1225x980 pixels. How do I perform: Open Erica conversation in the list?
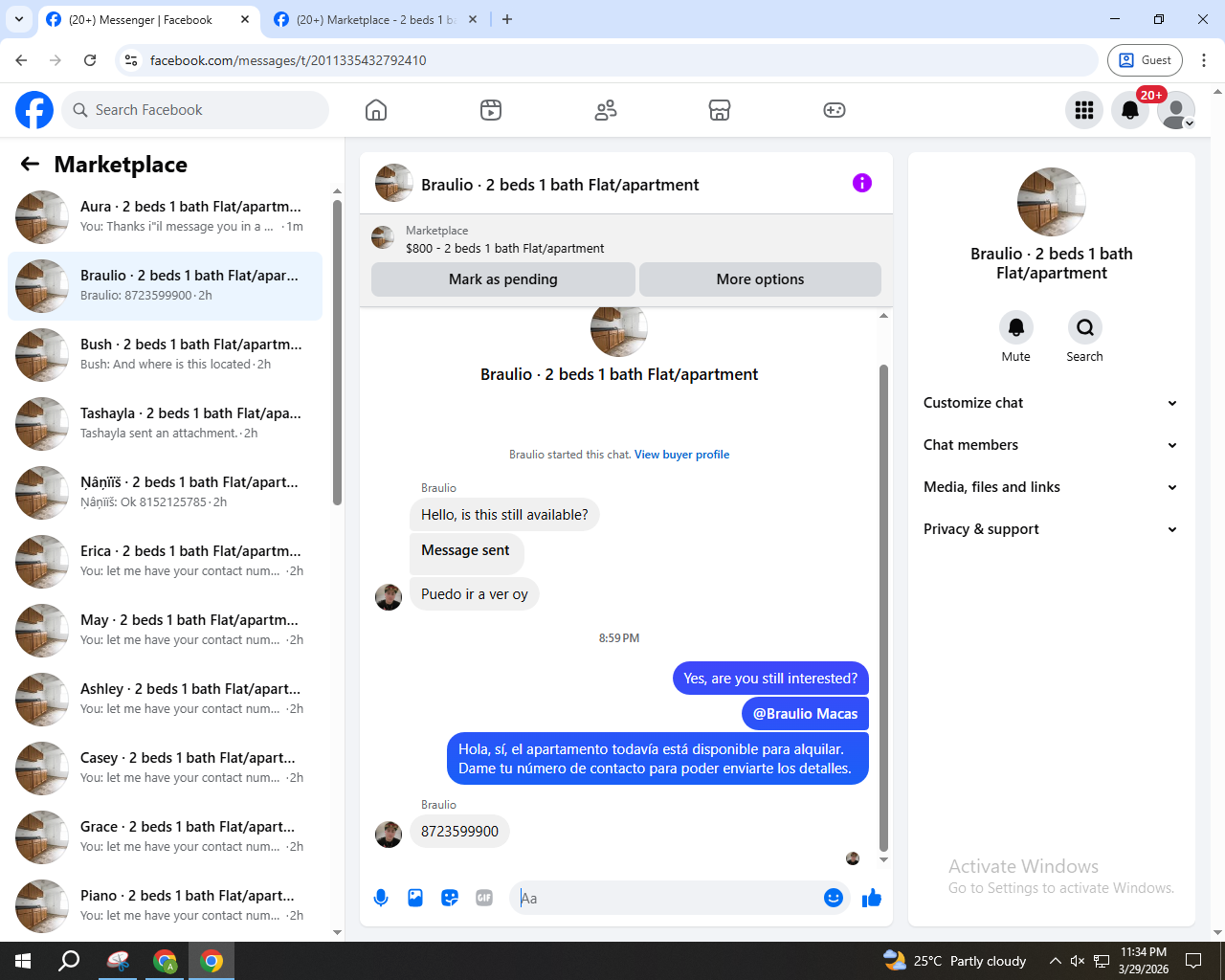coord(165,562)
